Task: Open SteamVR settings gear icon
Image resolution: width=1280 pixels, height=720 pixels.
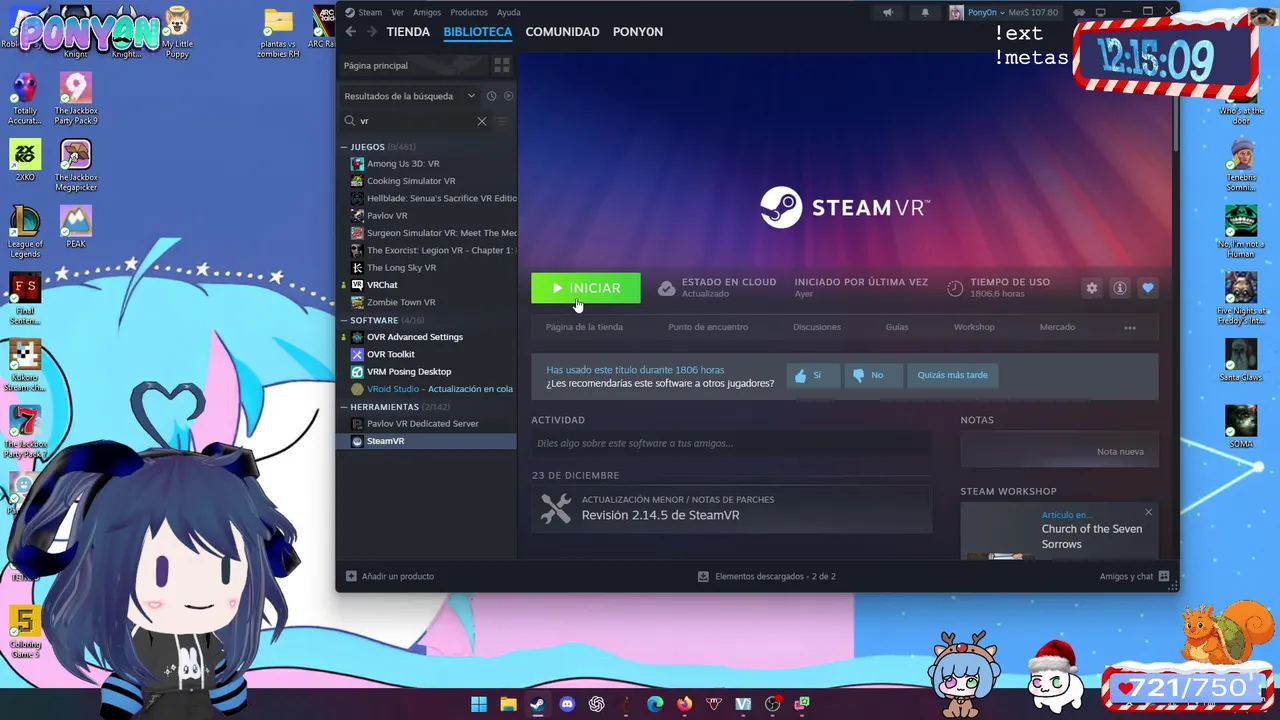Action: (1092, 288)
